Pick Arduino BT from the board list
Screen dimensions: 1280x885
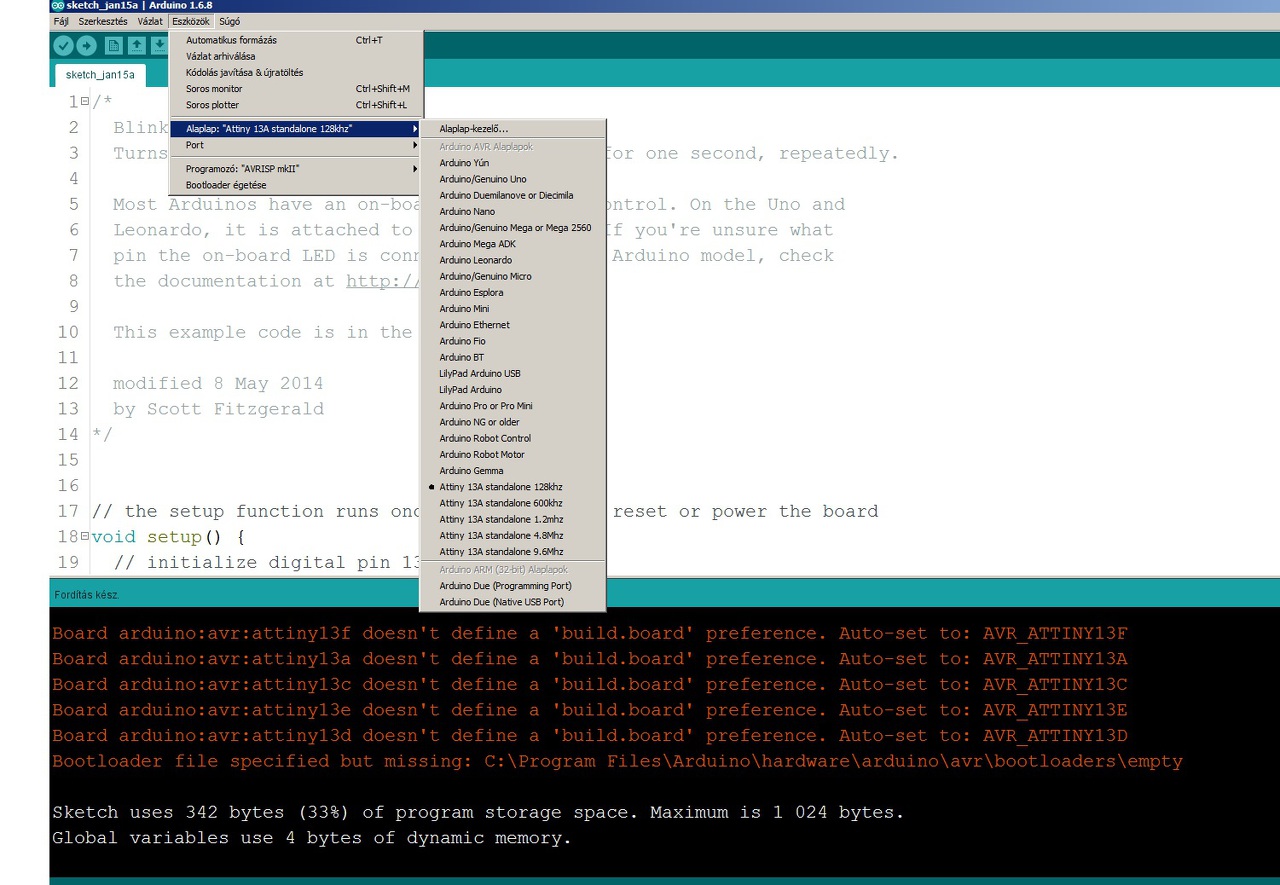(x=513, y=357)
